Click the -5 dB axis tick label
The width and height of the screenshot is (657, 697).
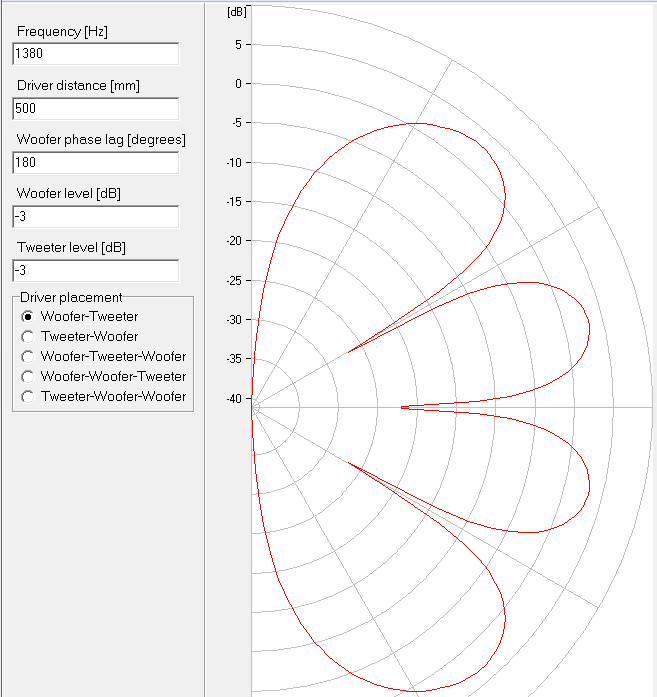click(x=237, y=123)
